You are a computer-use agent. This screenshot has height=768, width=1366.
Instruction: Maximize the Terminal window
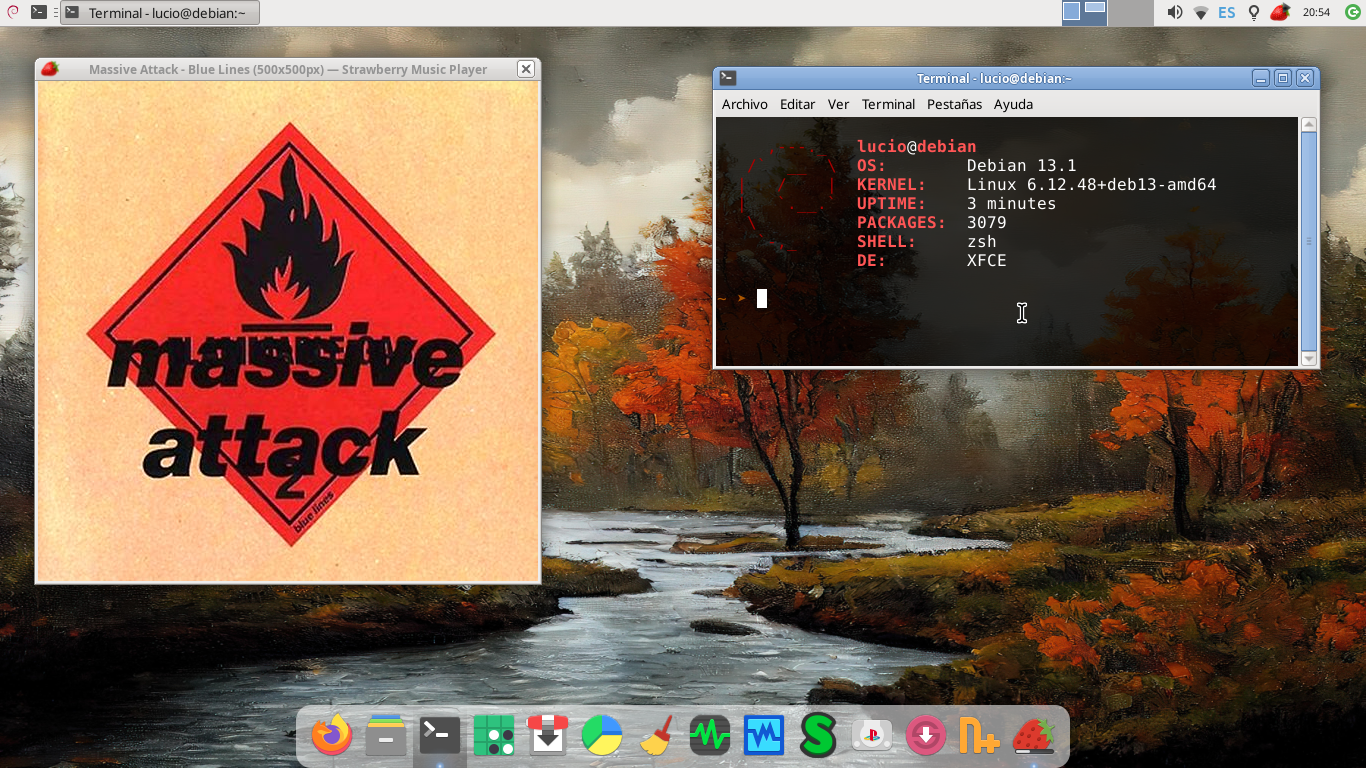[1283, 78]
